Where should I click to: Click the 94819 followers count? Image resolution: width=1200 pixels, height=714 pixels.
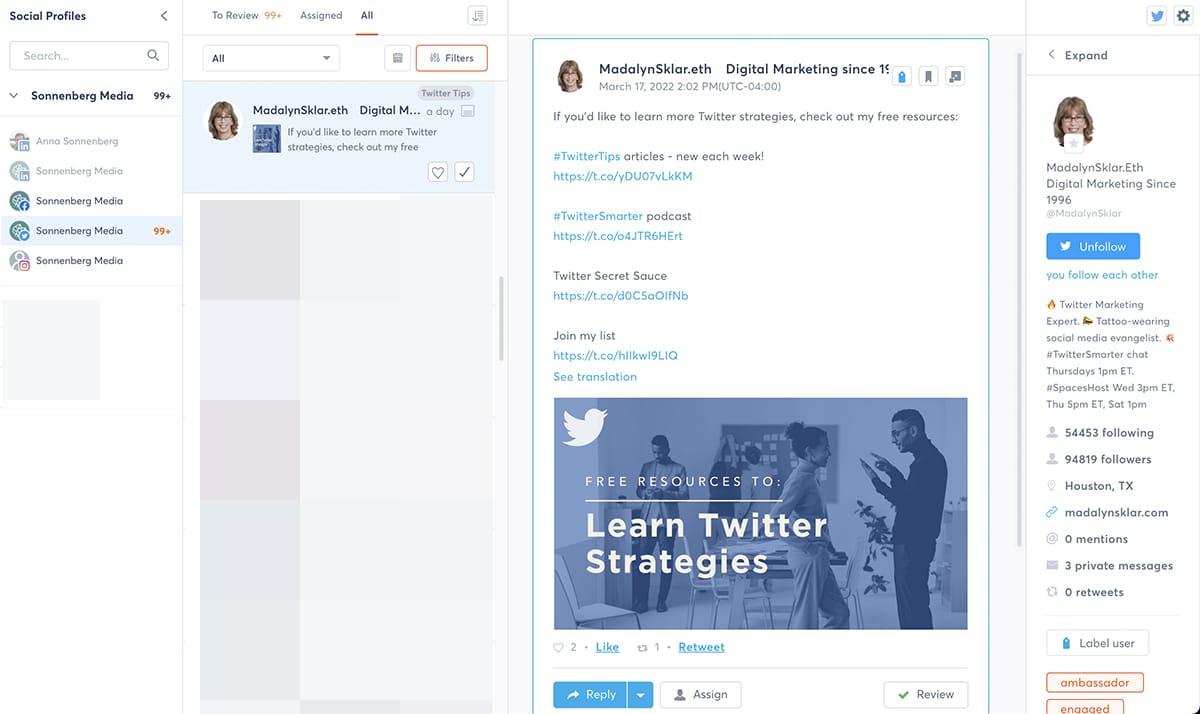pos(1108,460)
